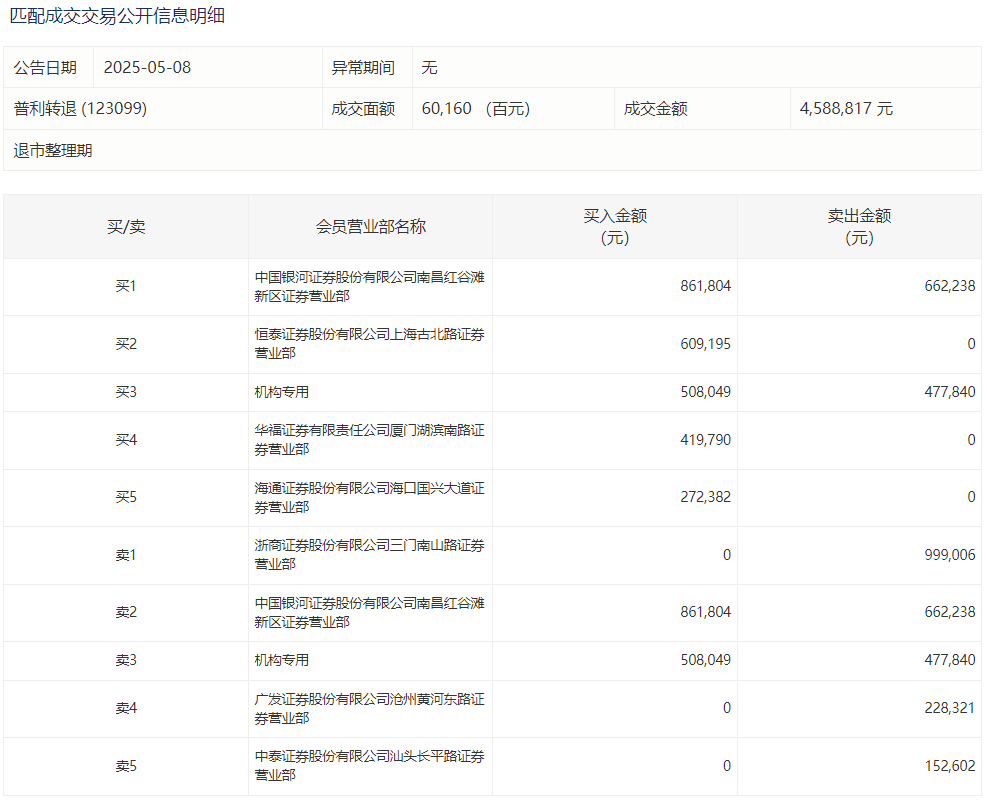Click the 会员营业部名称 column header
The width and height of the screenshot is (987, 805).
pos(370,227)
